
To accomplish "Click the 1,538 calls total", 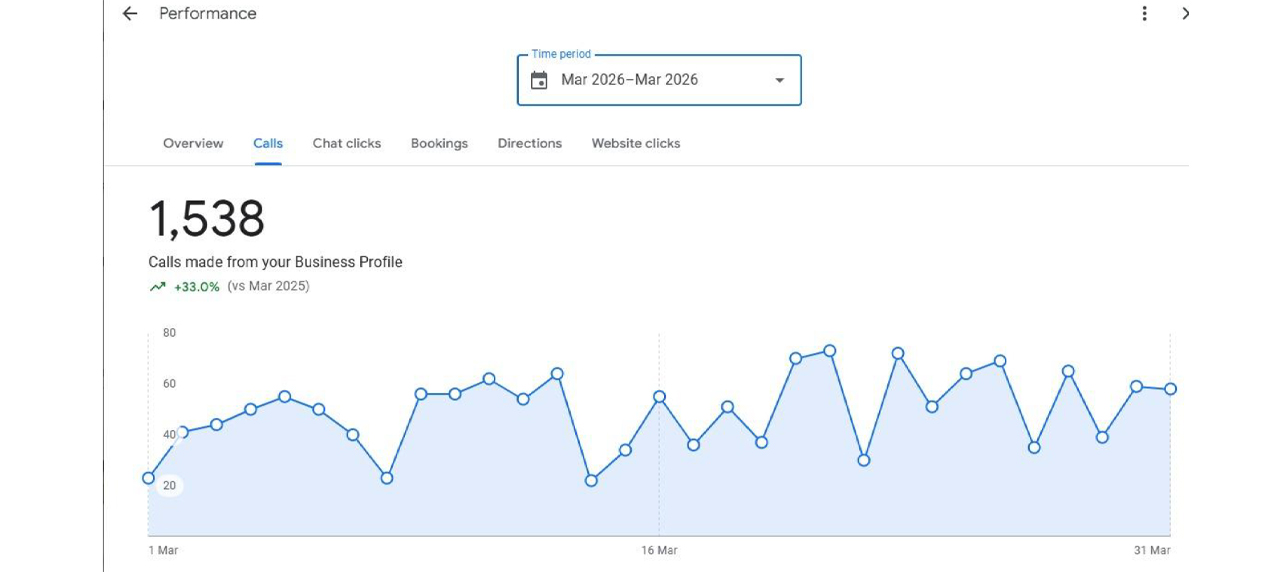I will coord(207,219).
